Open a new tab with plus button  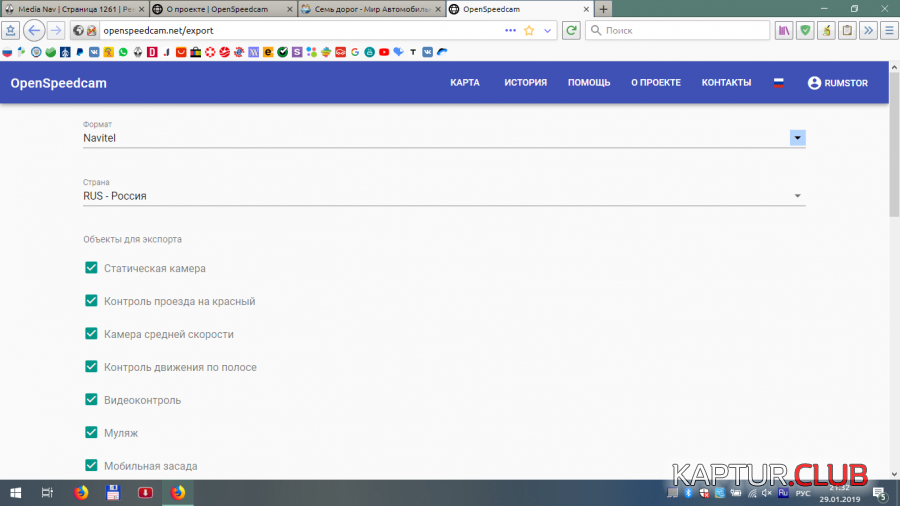click(x=603, y=9)
